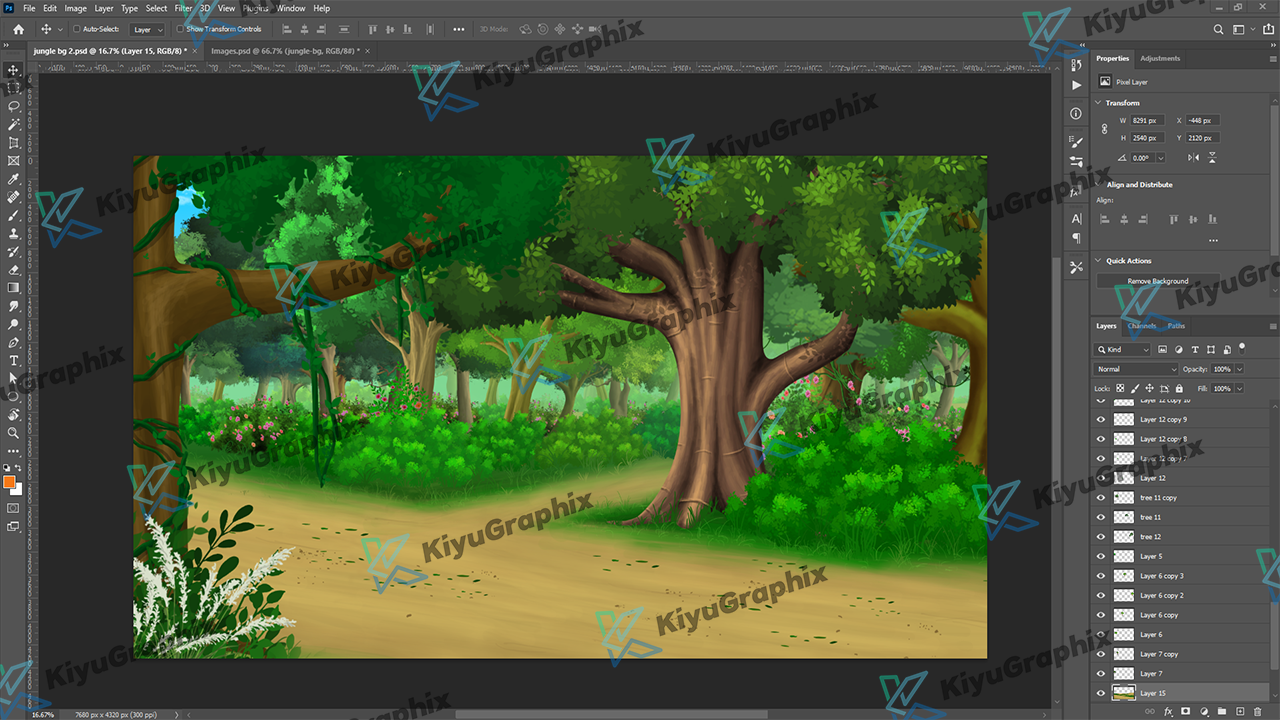Click the Remove Background button
The width and height of the screenshot is (1280, 720).
pos(1157,281)
